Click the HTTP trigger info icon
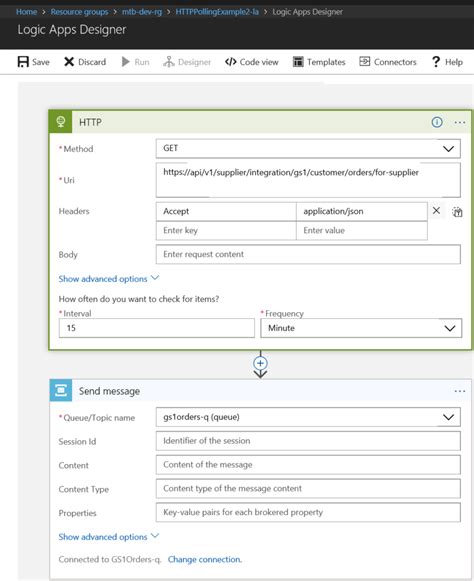Viewport: 474px width, 581px height. (x=437, y=122)
